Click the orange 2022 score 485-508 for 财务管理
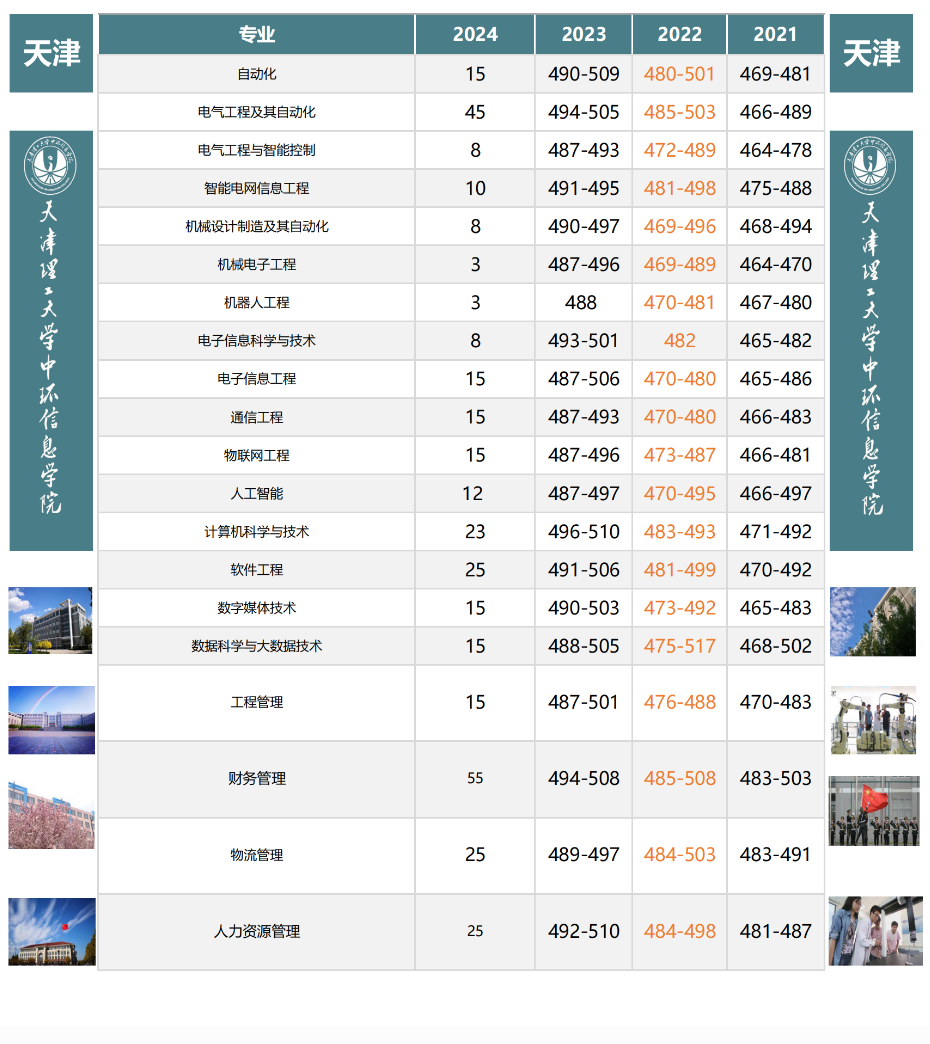 (x=680, y=778)
